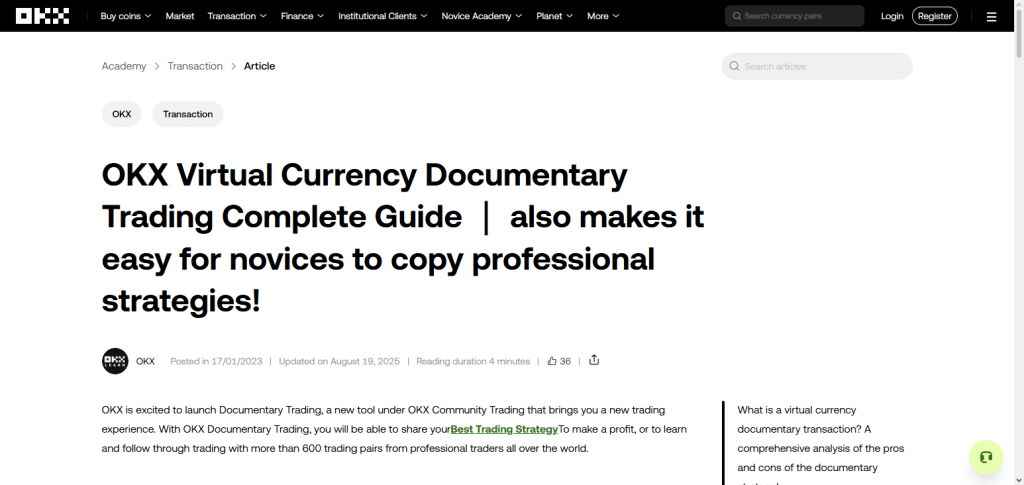Click the OKX logo in header
1024x485 pixels.
click(42, 16)
